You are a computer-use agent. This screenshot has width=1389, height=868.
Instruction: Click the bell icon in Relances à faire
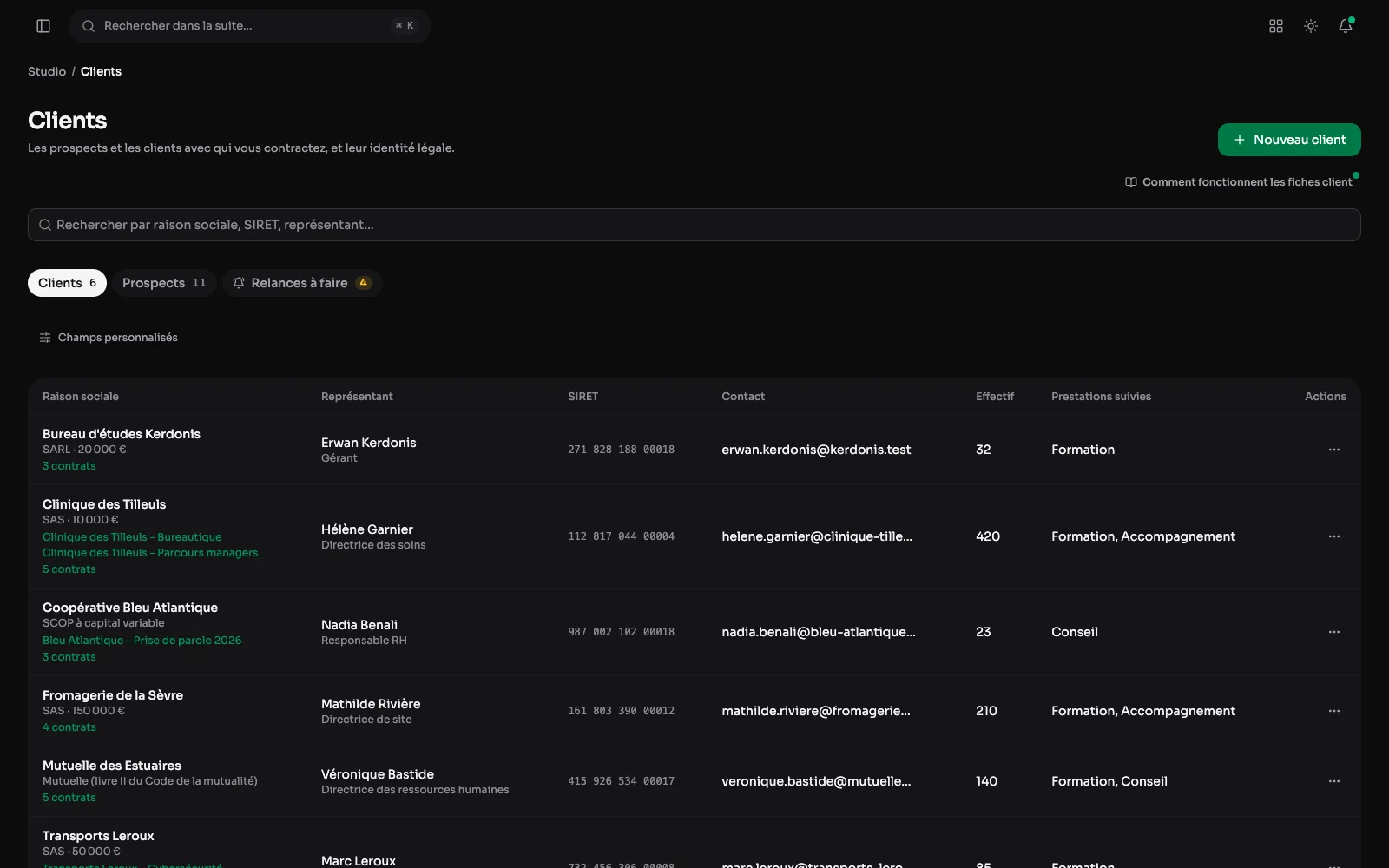point(239,283)
